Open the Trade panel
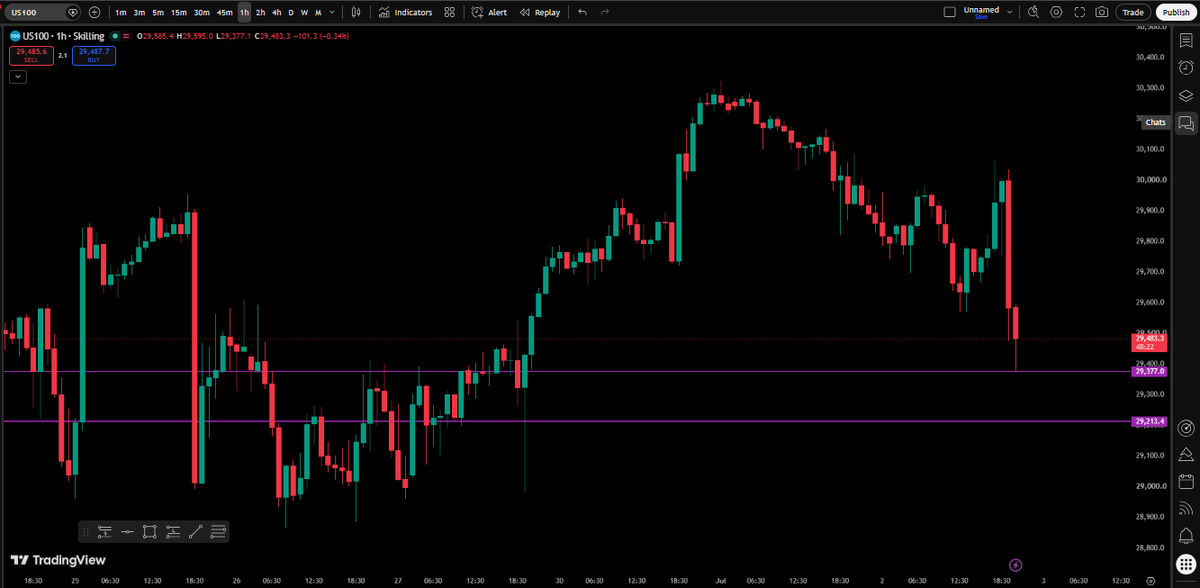The width and height of the screenshot is (1200, 588). pos(1133,12)
